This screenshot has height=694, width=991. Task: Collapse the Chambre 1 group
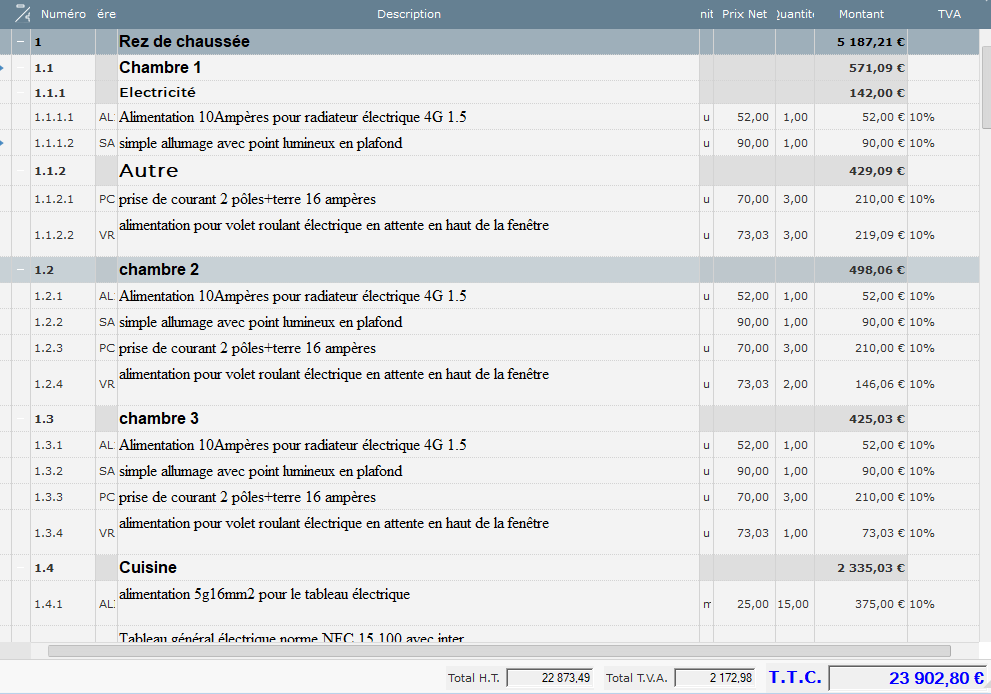pyautogui.click(x=21, y=68)
